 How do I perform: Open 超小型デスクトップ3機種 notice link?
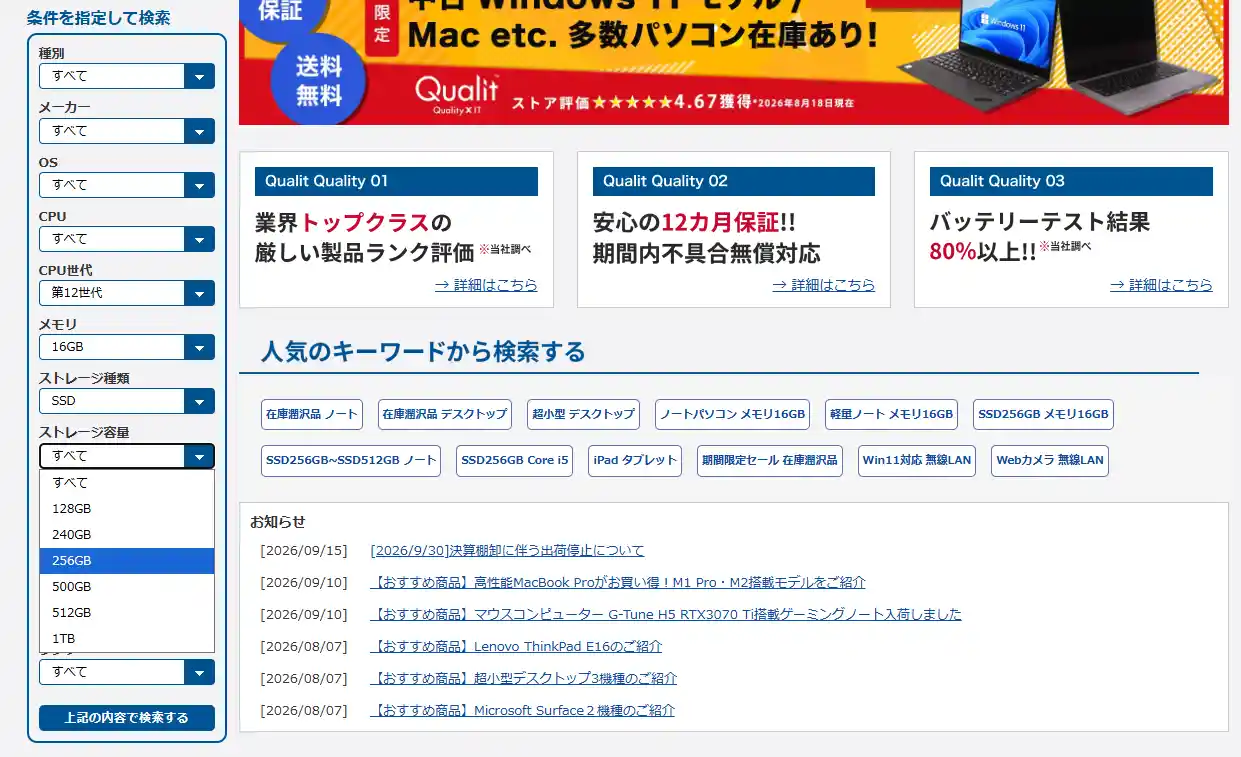(x=523, y=679)
